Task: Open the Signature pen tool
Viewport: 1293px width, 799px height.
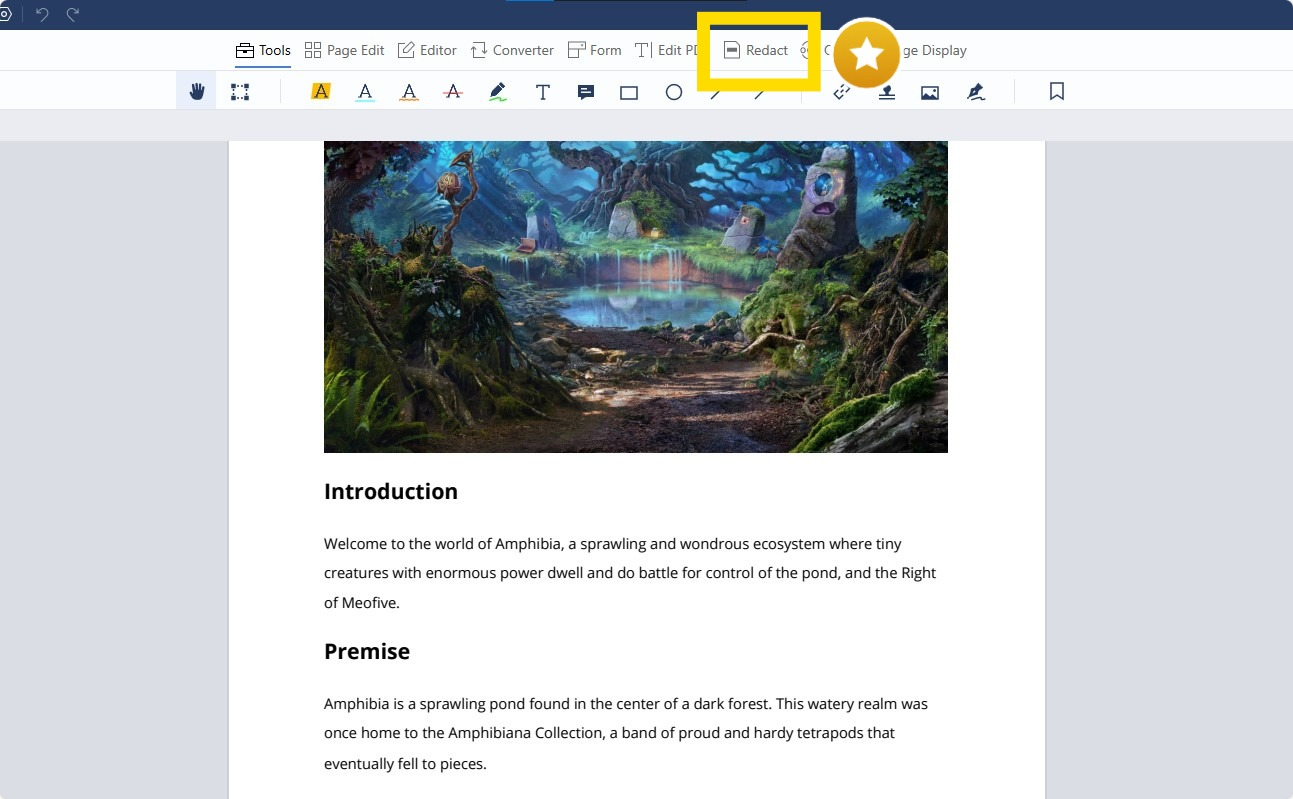Action: click(976, 92)
